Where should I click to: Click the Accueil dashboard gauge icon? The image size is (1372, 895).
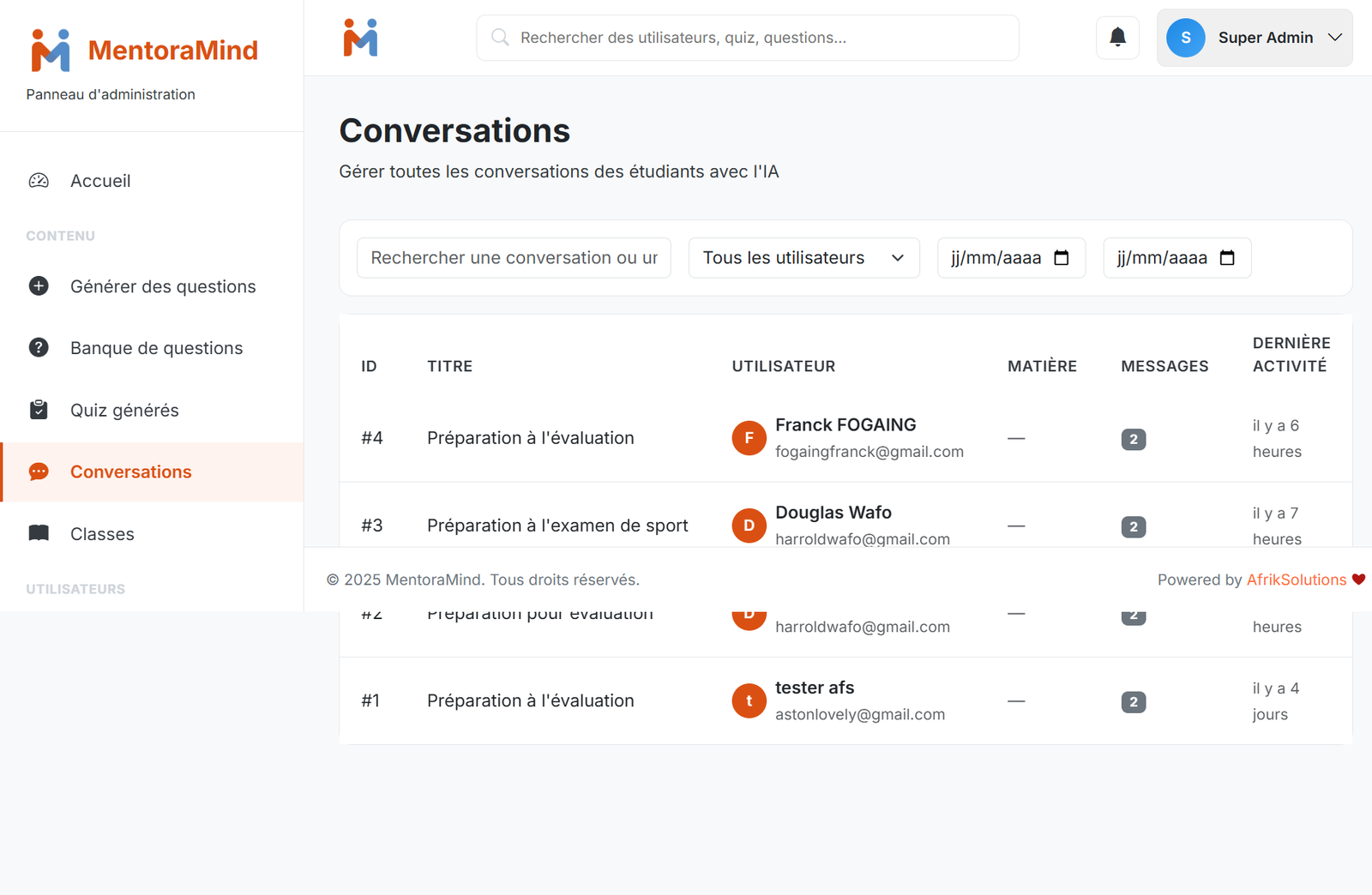click(39, 181)
